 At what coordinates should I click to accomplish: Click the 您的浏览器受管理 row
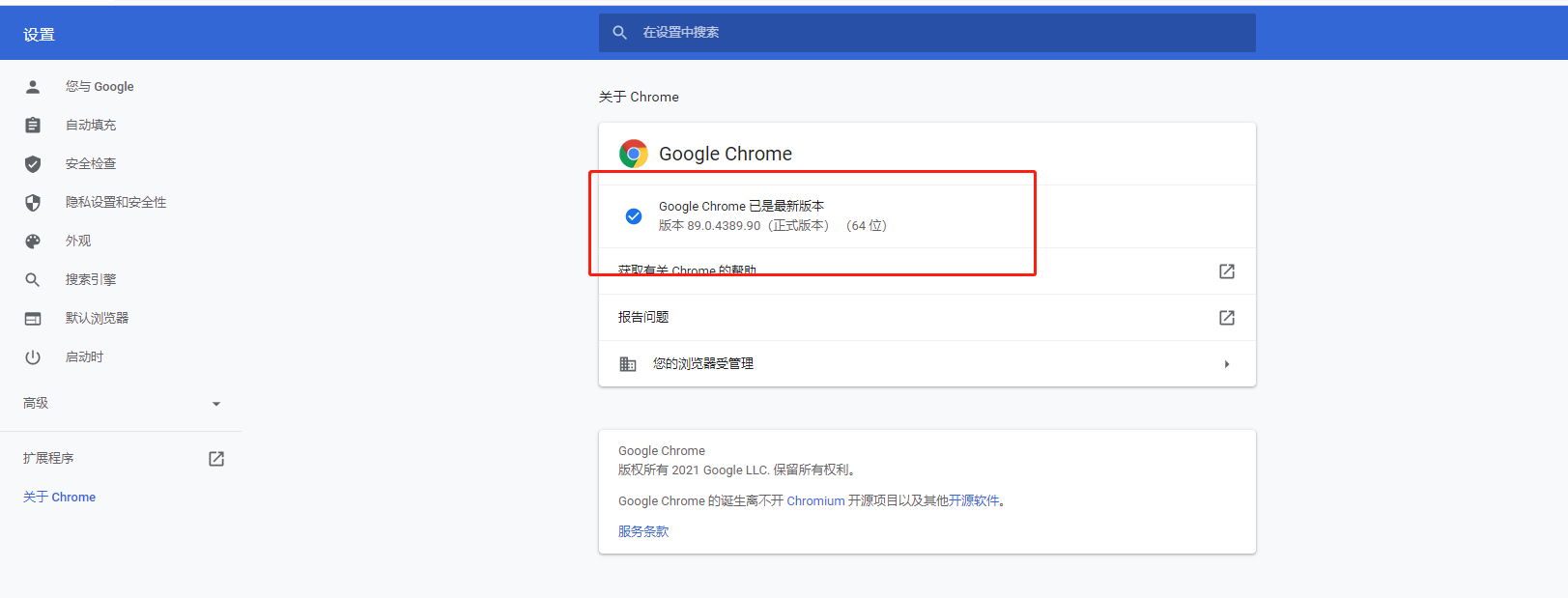coord(927,364)
